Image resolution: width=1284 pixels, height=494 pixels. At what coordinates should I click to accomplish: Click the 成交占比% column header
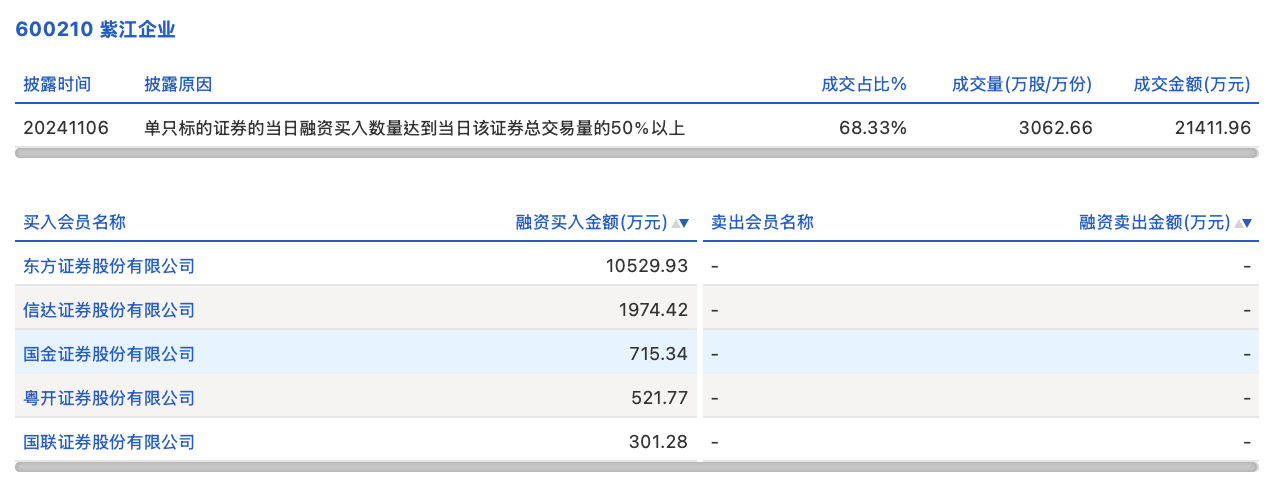point(864,84)
